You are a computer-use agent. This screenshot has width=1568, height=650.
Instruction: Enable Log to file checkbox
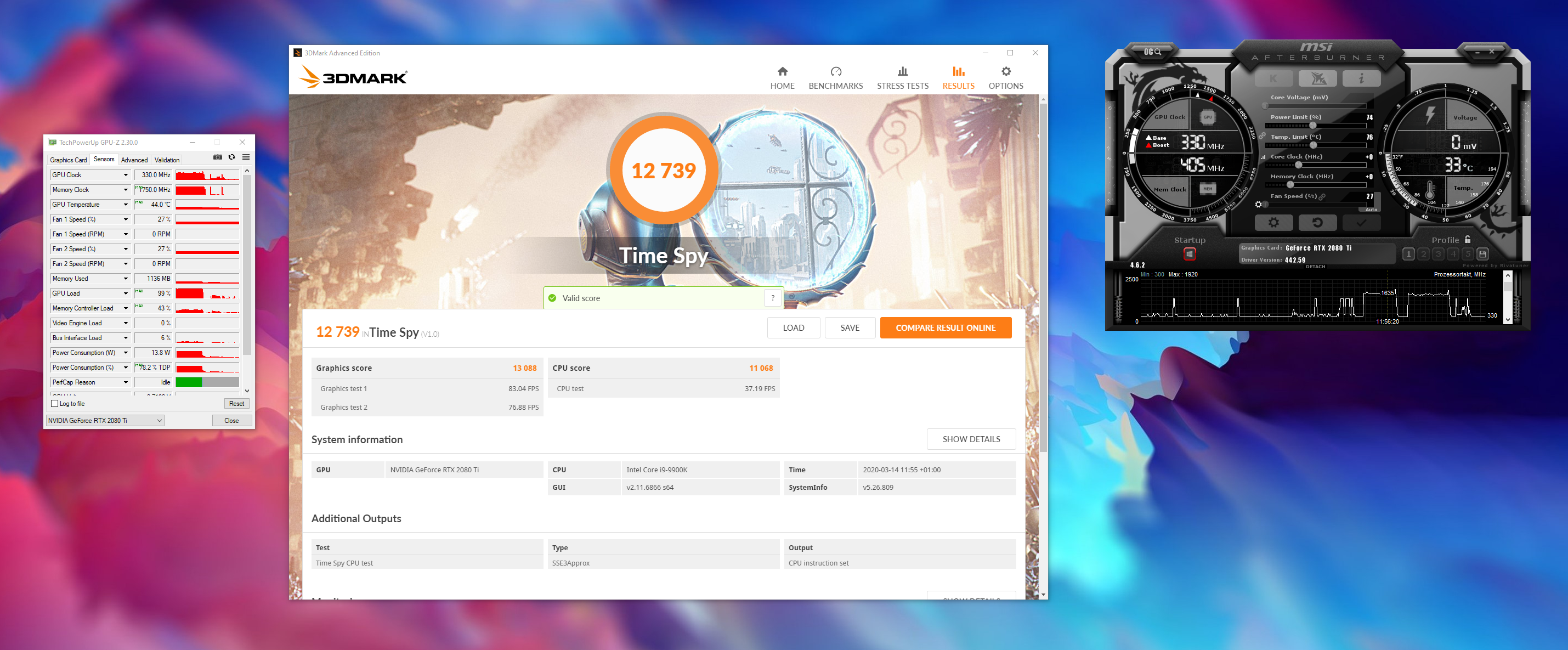tap(55, 404)
